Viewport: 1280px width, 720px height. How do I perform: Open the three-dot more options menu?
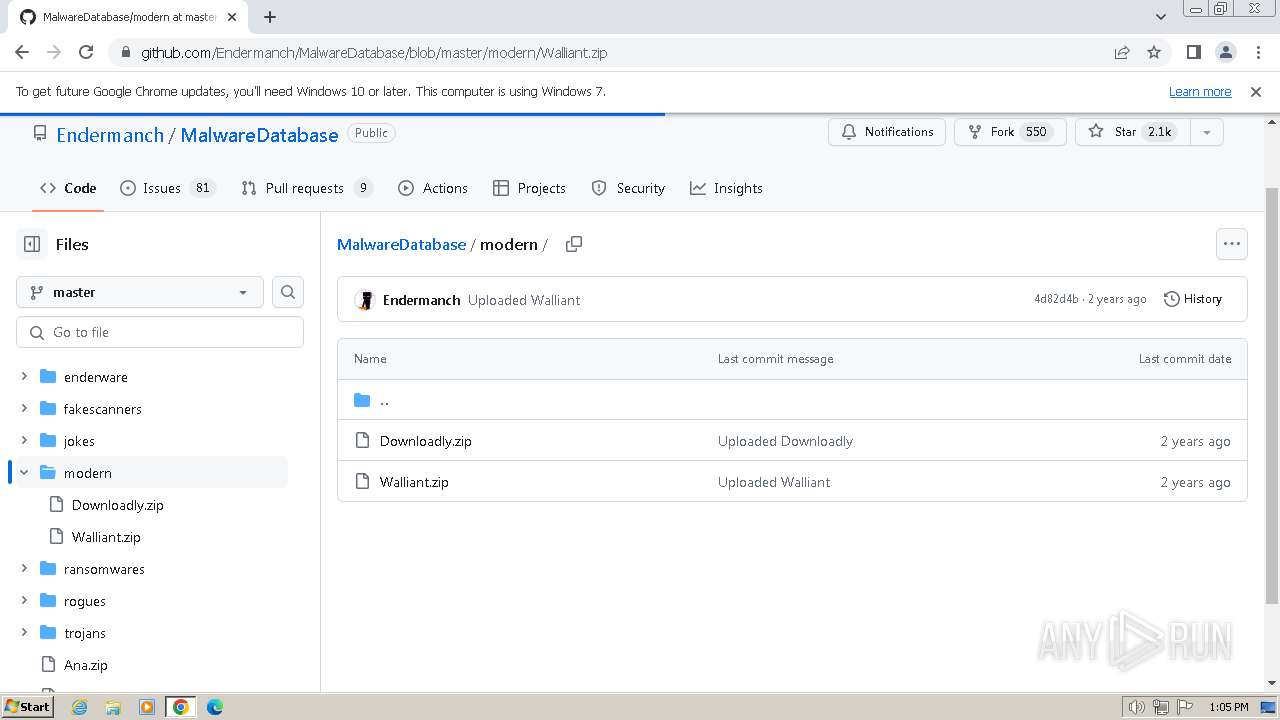click(x=1231, y=244)
